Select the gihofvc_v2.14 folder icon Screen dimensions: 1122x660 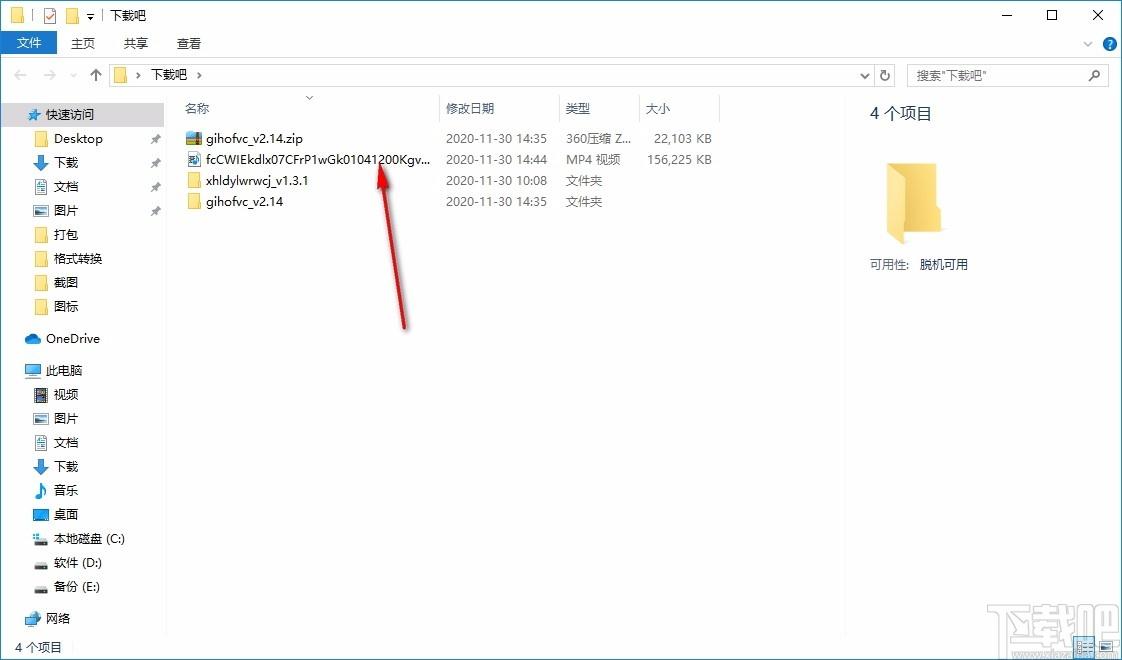[x=194, y=201]
